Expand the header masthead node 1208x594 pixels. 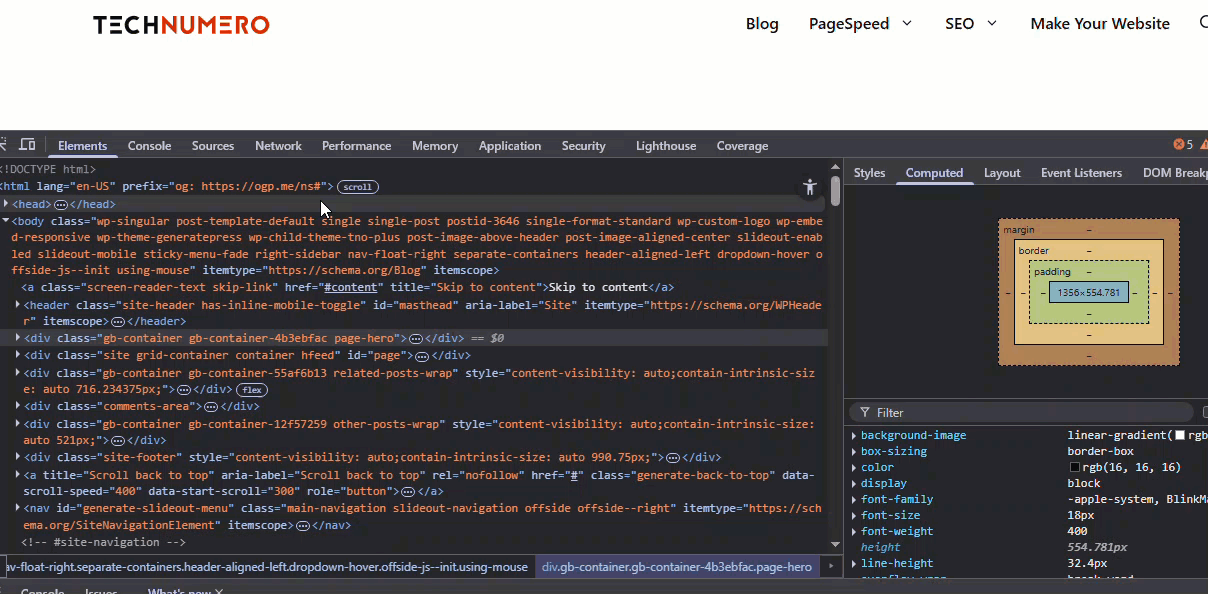(x=18, y=304)
